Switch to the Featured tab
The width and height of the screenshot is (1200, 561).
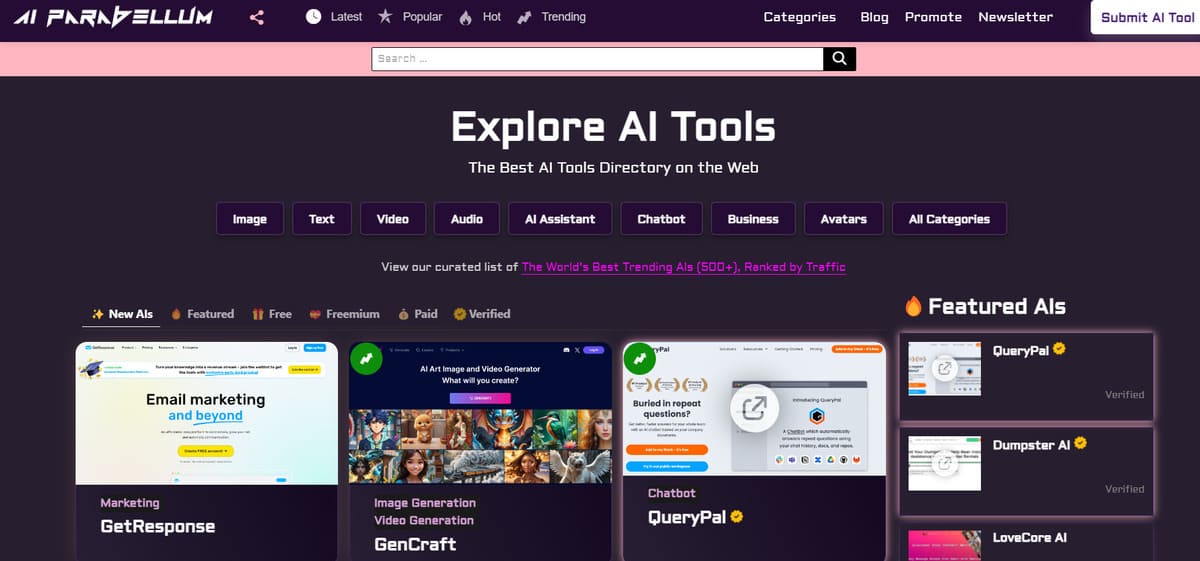point(202,314)
